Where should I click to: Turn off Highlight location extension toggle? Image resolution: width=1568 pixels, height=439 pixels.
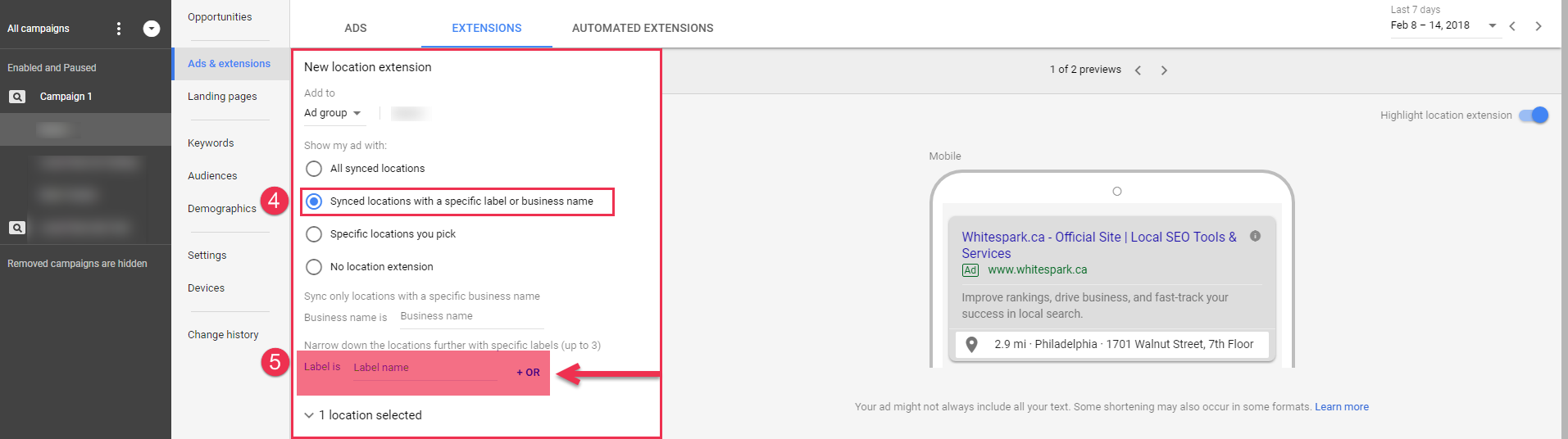coord(1534,115)
